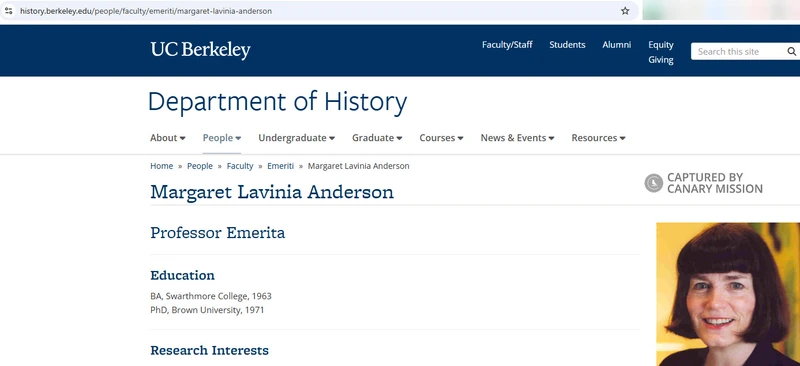Click the Margaret Lavinia Anderson page heading
This screenshot has width=800, height=366.
tap(272, 192)
